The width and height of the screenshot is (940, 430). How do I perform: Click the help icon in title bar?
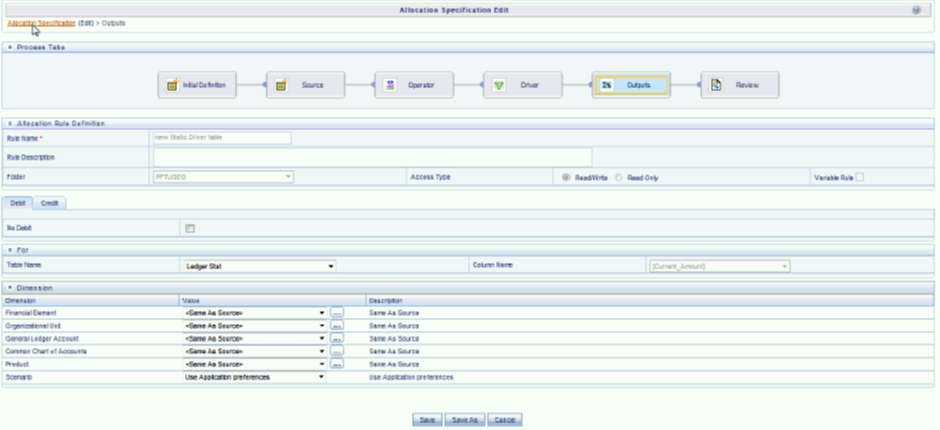tap(916, 10)
